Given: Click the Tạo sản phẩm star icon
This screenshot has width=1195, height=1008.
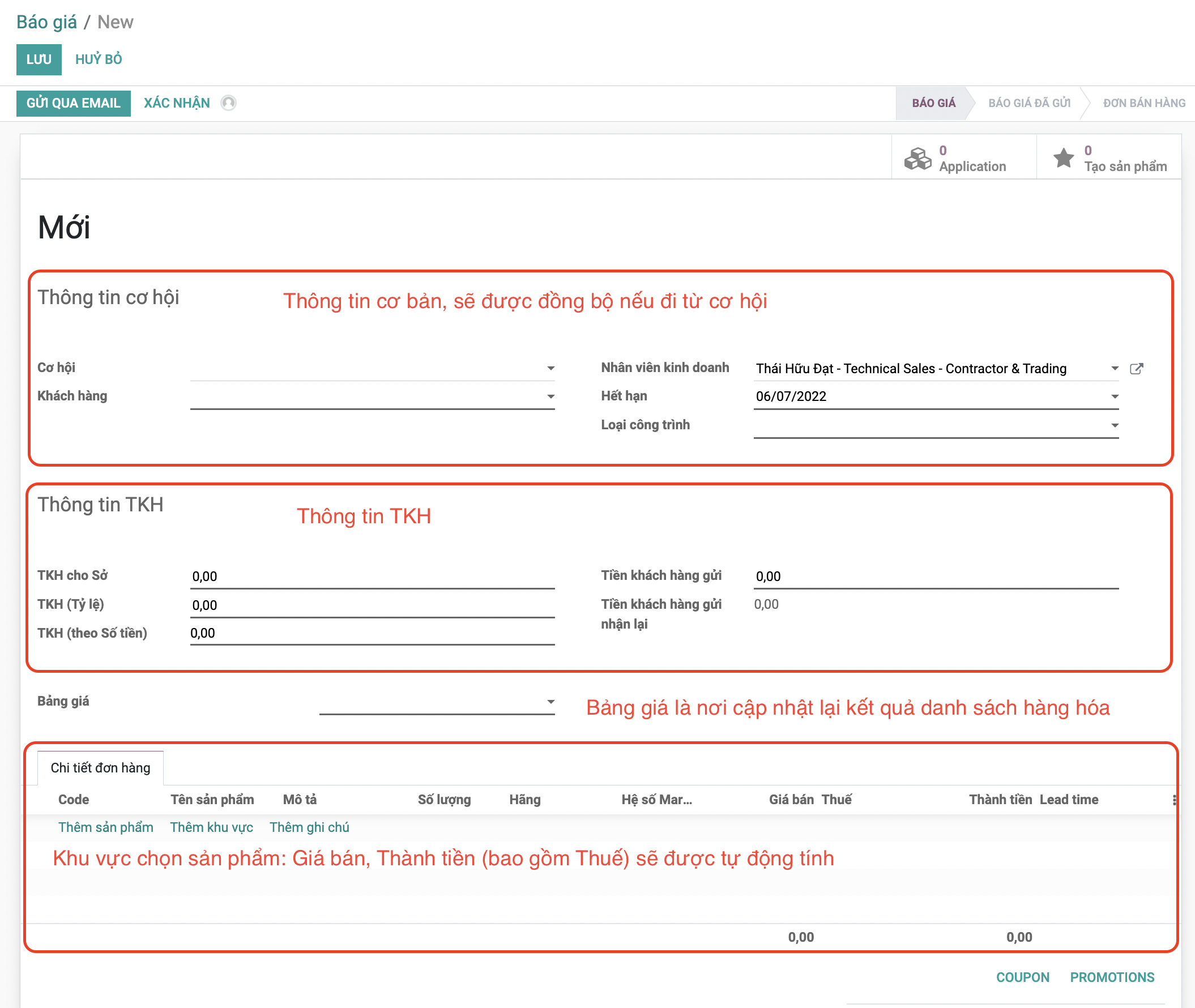Looking at the screenshot, I should point(1063,159).
